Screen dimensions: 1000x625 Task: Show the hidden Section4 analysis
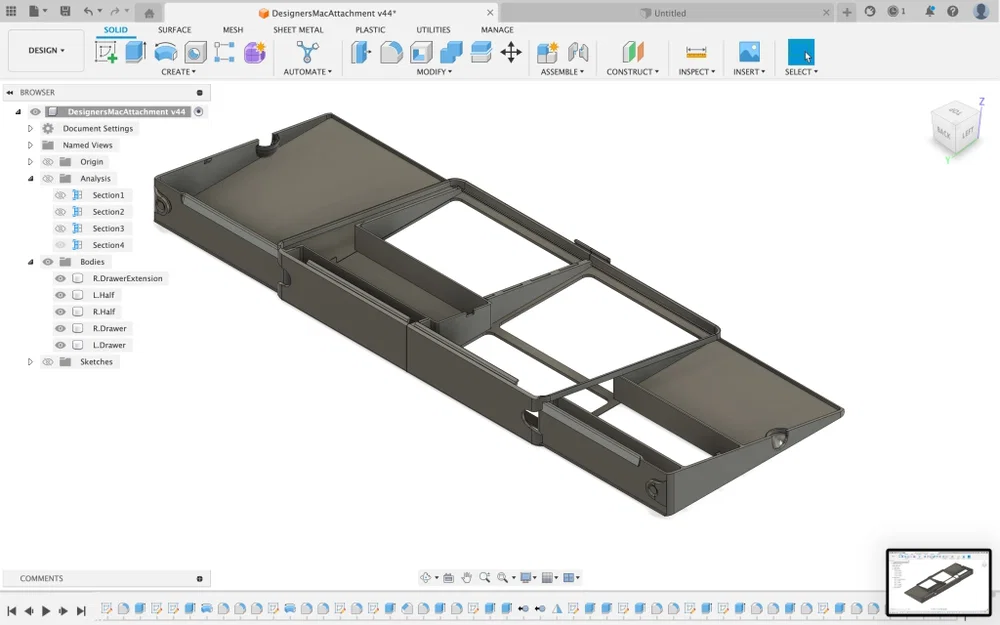60,245
